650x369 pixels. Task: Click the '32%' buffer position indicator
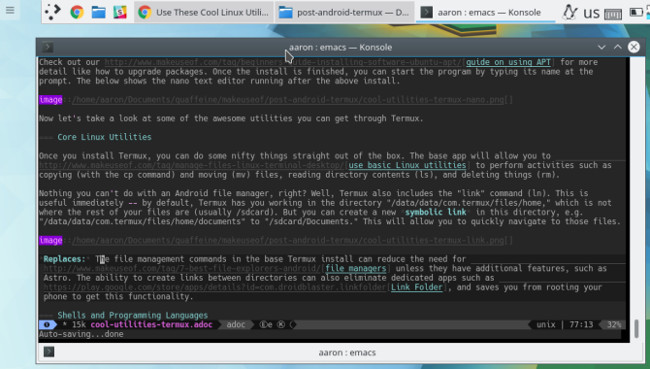[x=614, y=325]
